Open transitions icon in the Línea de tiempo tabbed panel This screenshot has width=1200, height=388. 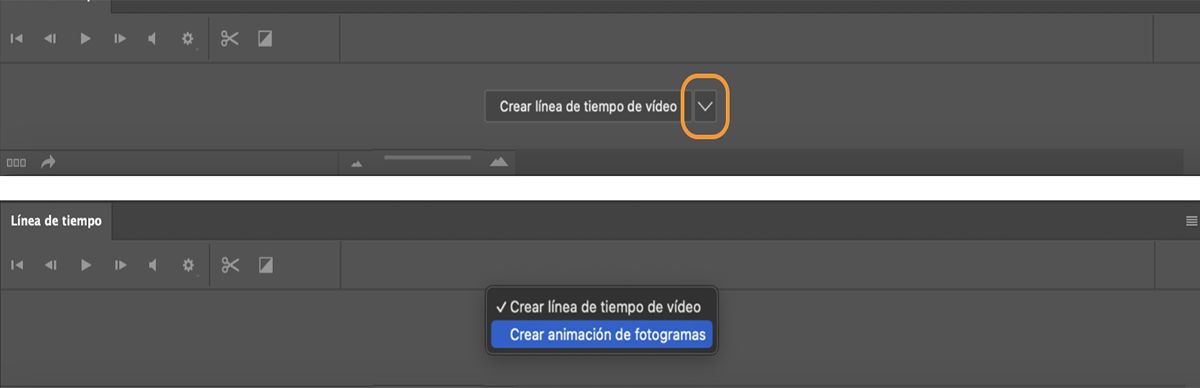pyautogui.click(x=266, y=265)
